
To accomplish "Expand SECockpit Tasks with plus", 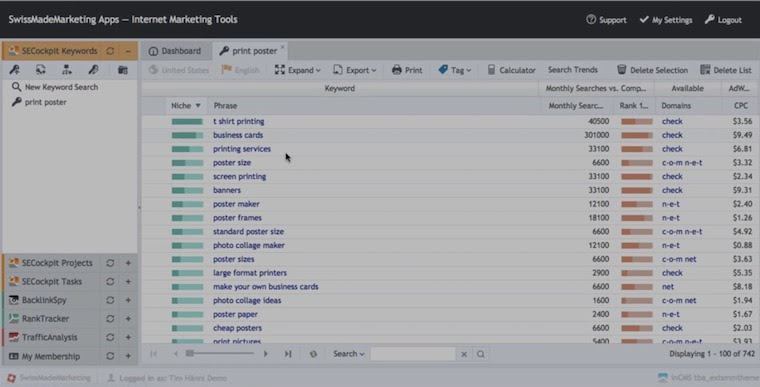I will pos(128,282).
